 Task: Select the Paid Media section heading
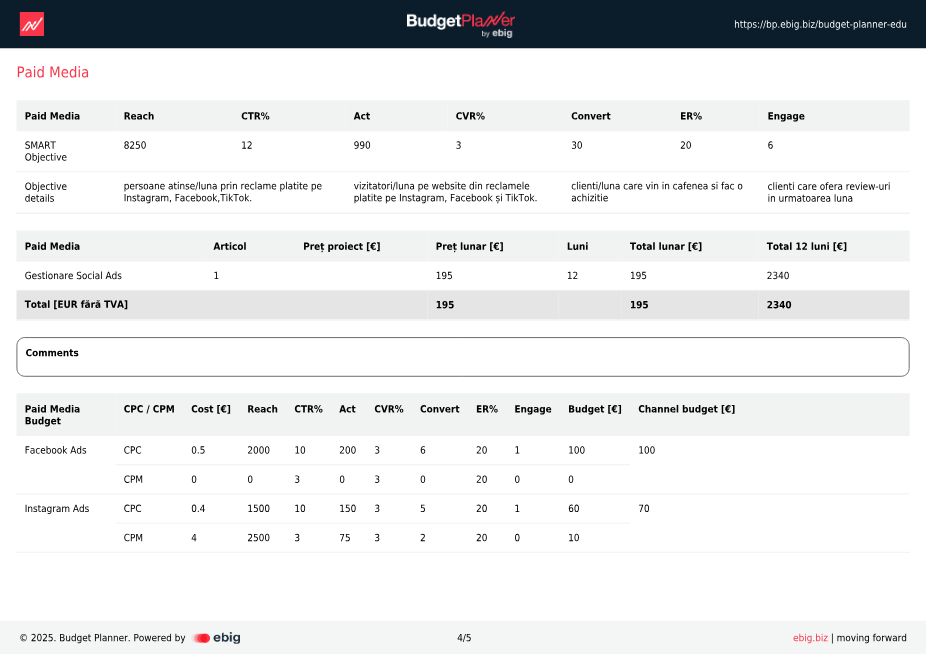point(53,72)
